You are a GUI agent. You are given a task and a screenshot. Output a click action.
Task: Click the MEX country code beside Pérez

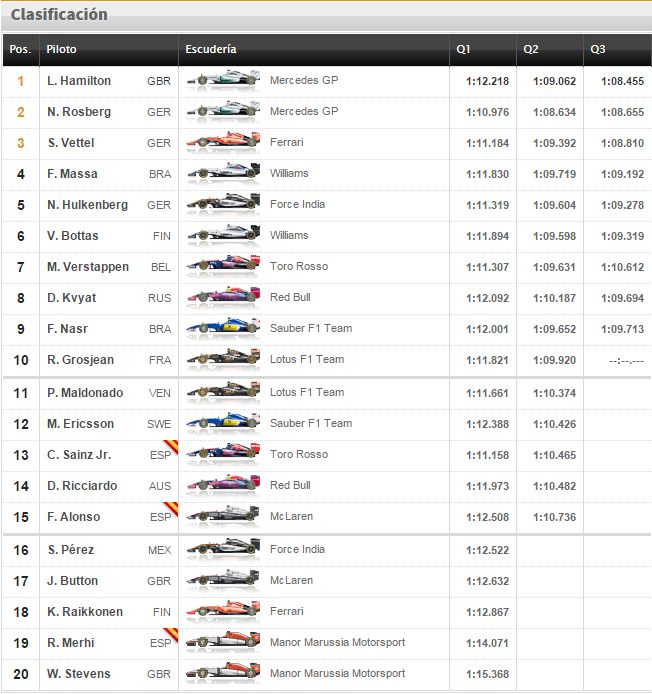(x=159, y=550)
